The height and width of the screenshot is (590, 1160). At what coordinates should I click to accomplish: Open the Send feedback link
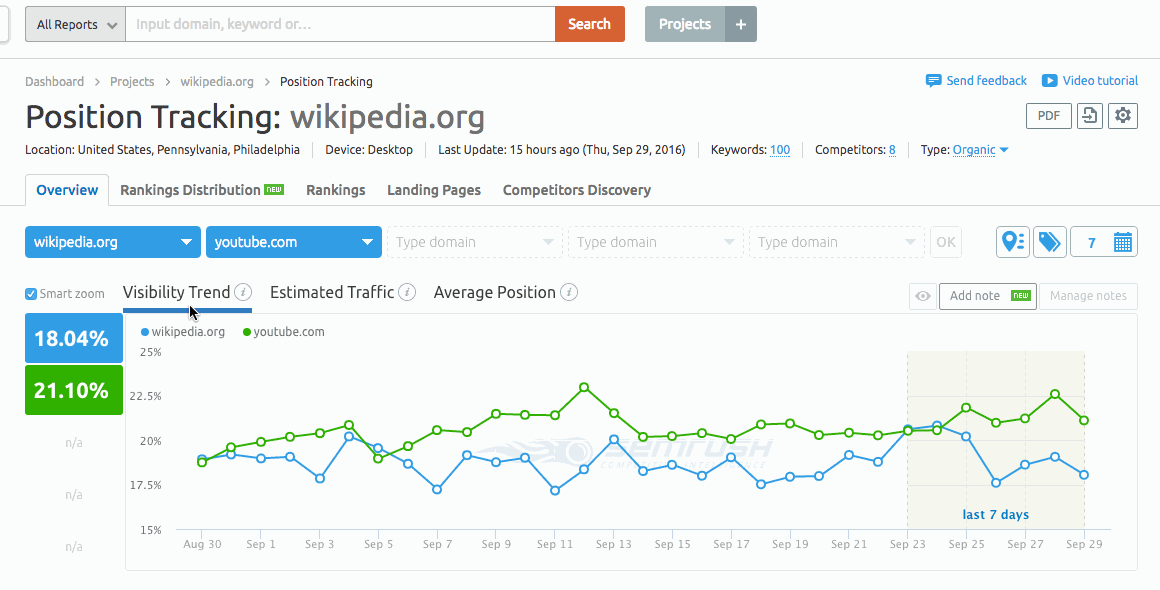point(987,81)
